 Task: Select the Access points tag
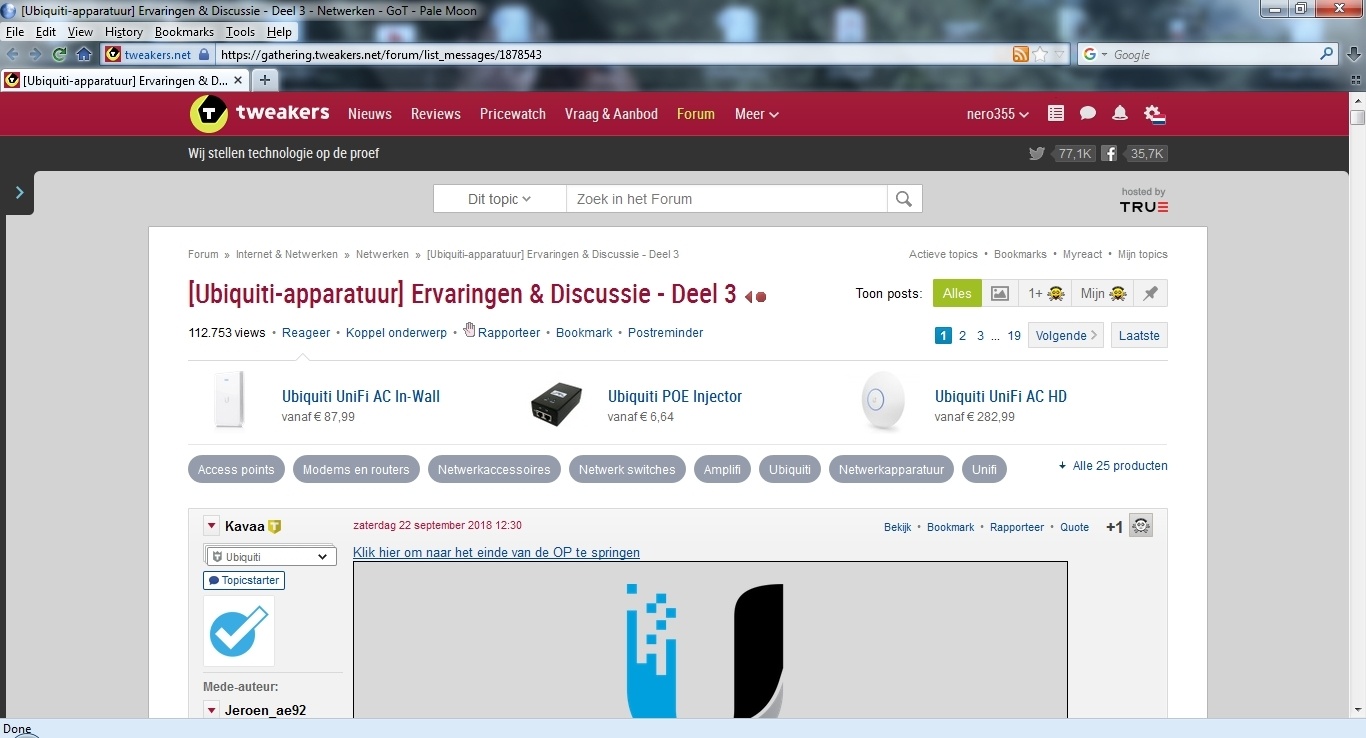pos(236,469)
